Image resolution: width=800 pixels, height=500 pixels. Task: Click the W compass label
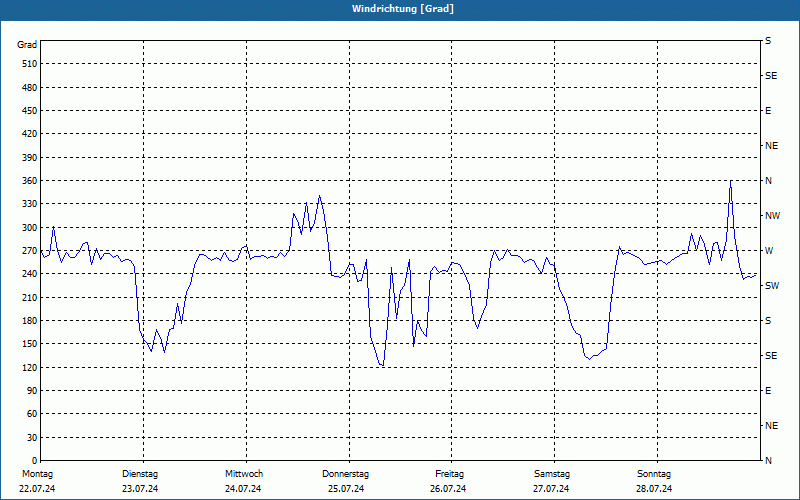(x=769, y=251)
